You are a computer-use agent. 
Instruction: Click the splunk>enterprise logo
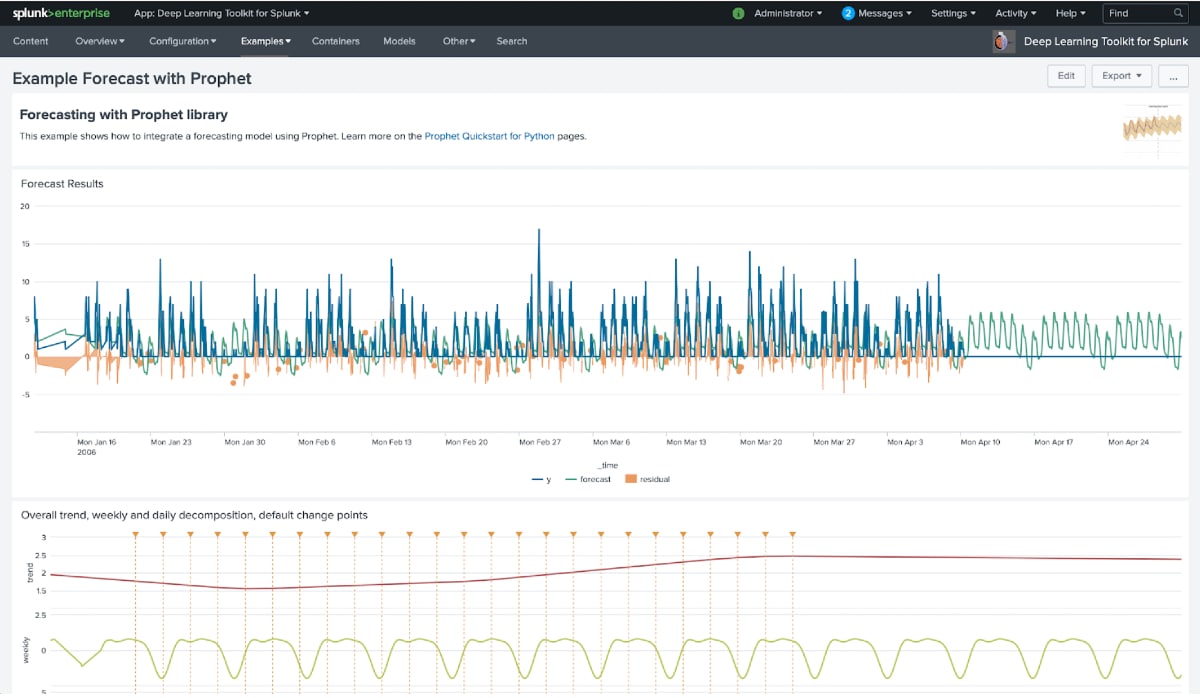tap(62, 13)
